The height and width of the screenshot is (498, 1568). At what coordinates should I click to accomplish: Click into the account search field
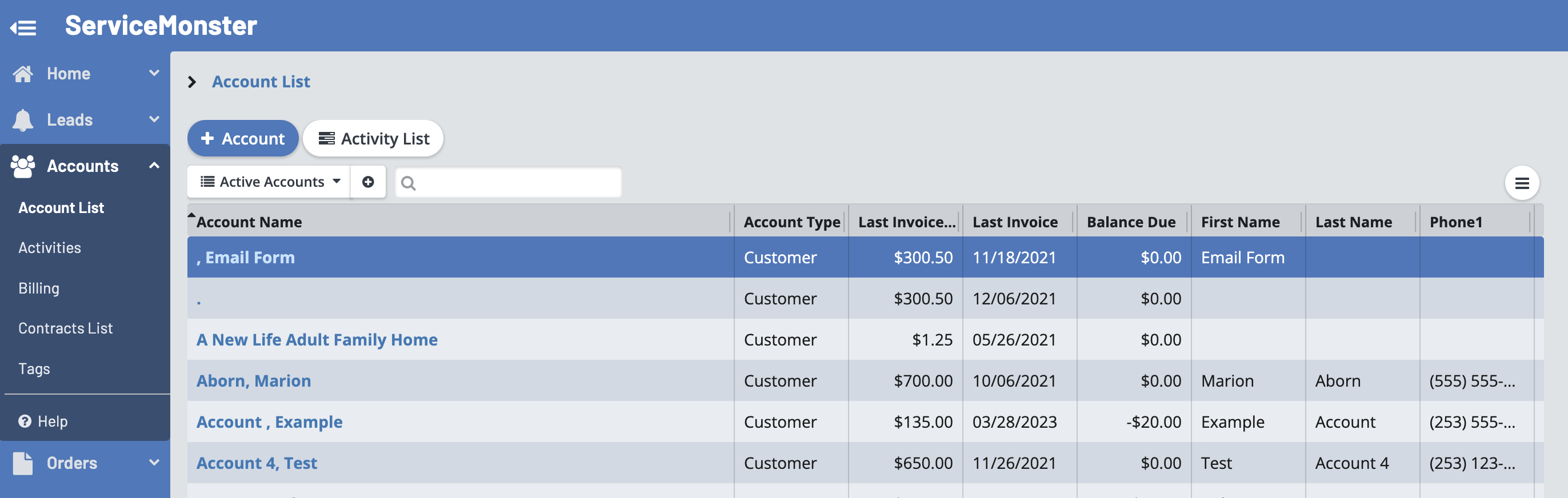(x=517, y=182)
